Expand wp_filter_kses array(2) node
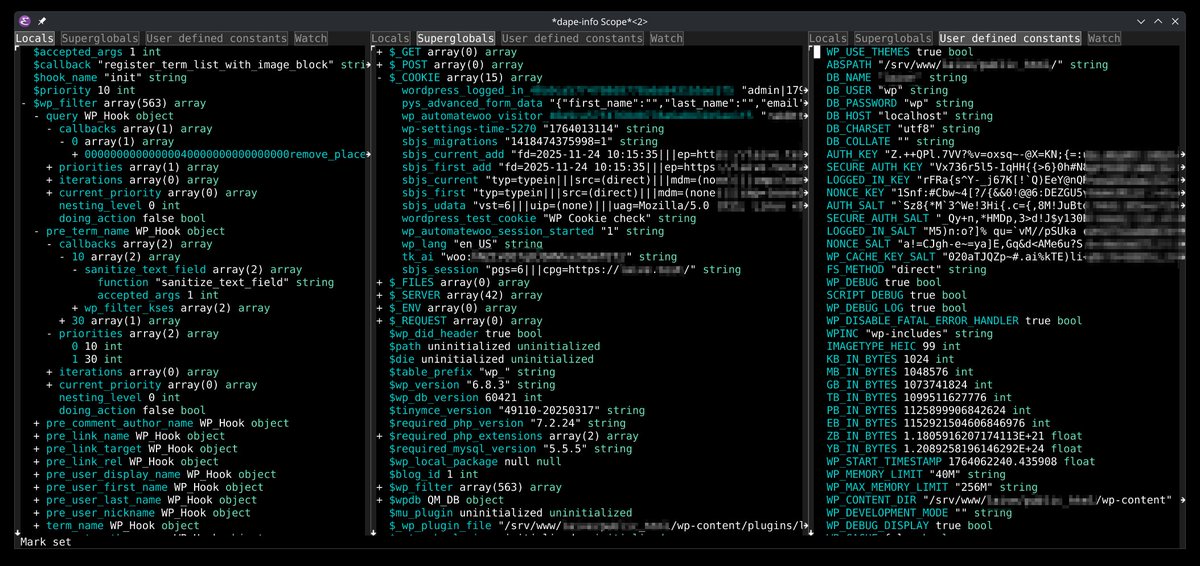 [x=75, y=308]
